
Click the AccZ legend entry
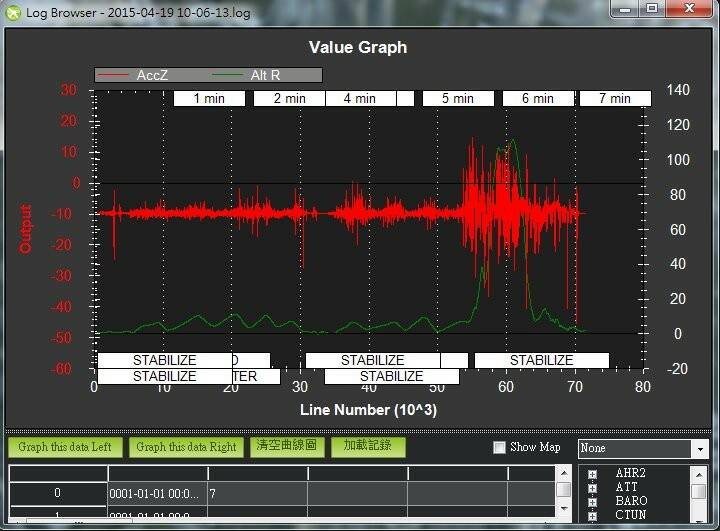[133, 75]
